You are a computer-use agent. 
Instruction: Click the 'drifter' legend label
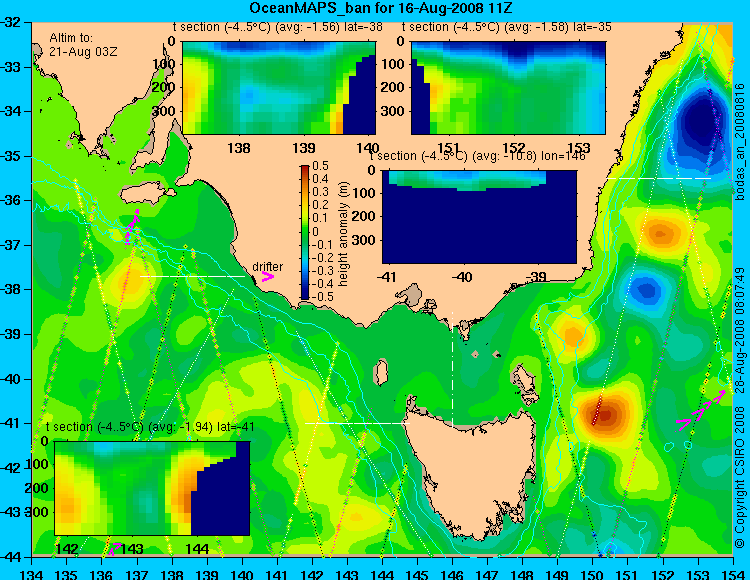[x=267, y=267]
